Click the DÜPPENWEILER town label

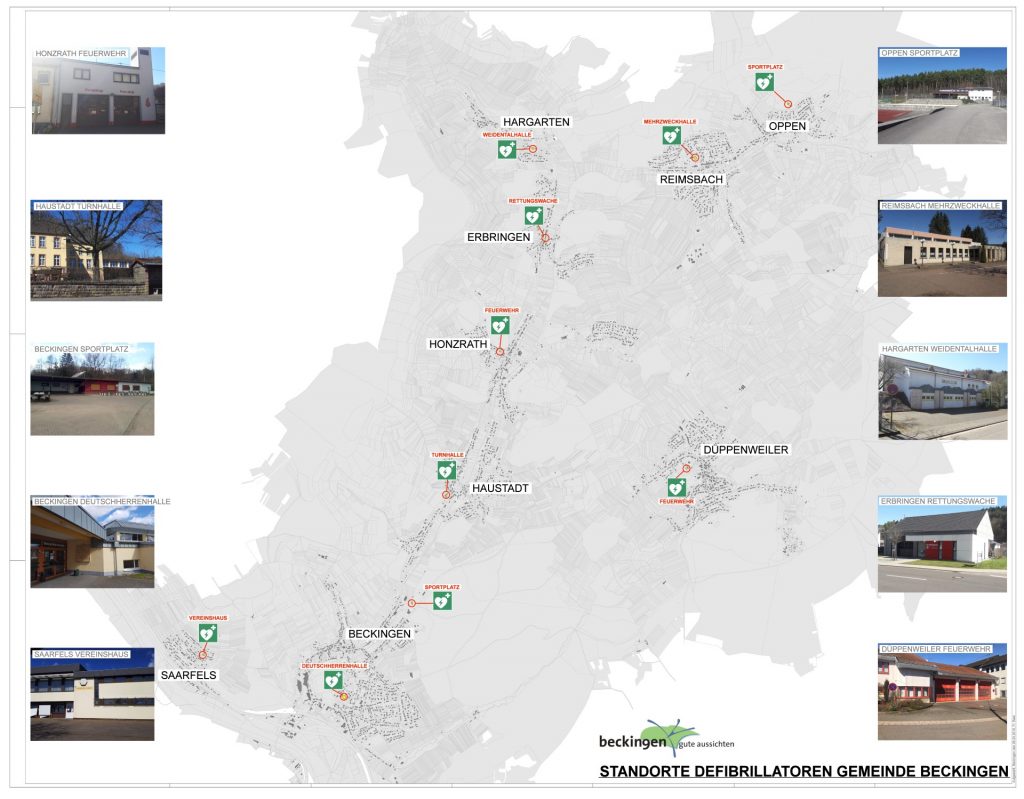pyautogui.click(x=745, y=449)
